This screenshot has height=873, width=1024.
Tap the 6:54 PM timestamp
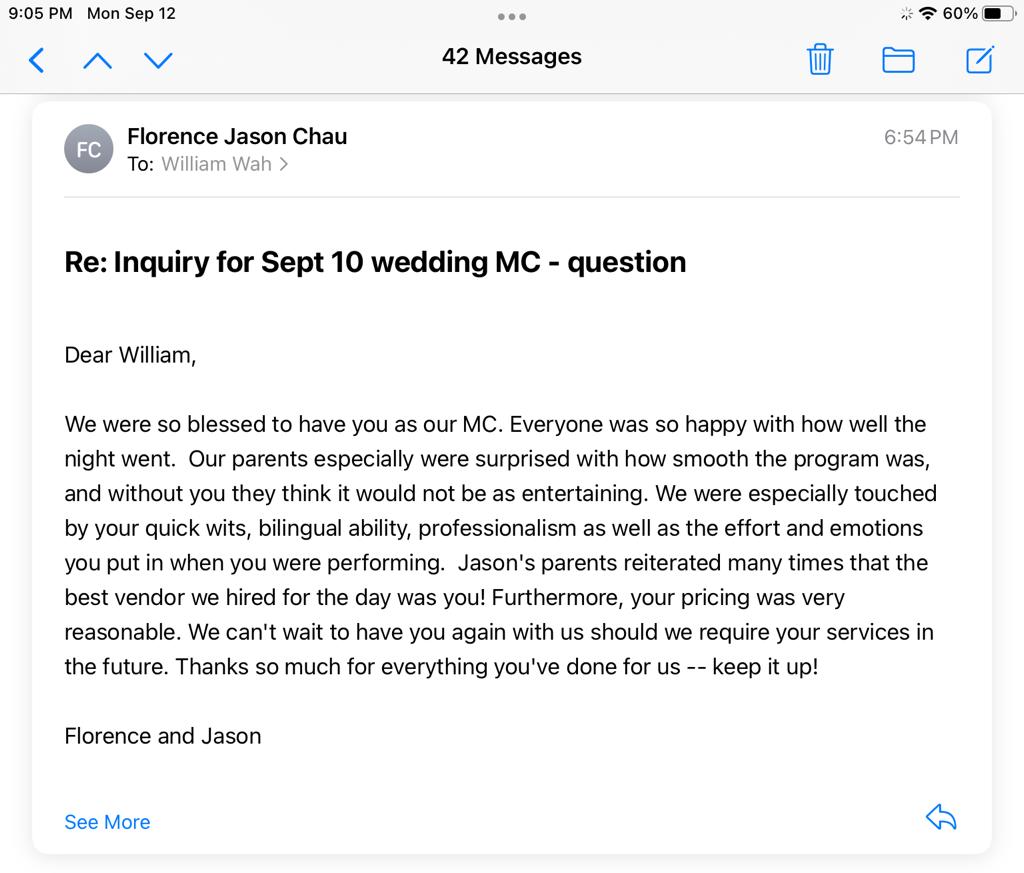point(920,137)
